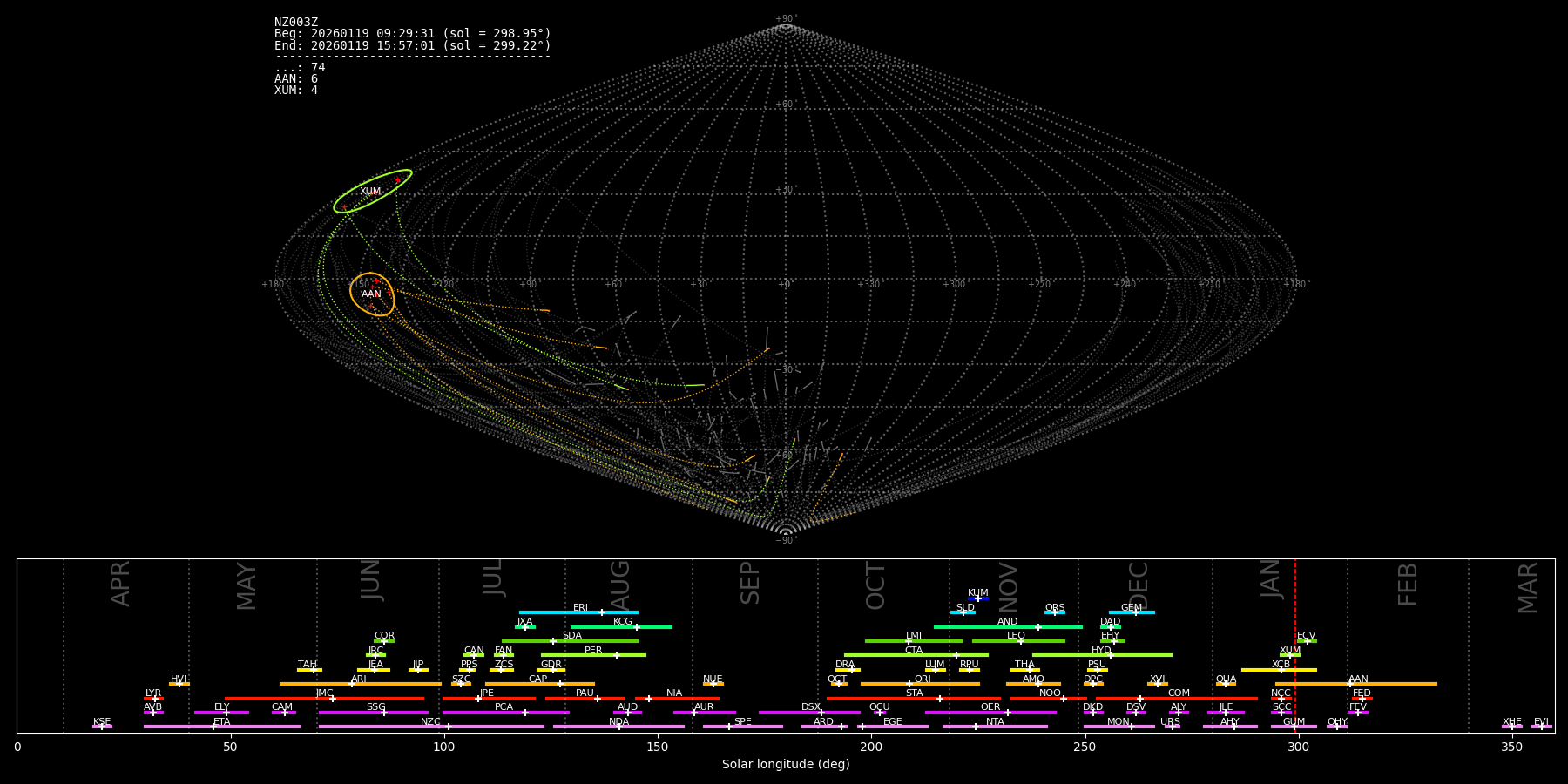Click the QUA shower marker

(x=1226, y=684)
